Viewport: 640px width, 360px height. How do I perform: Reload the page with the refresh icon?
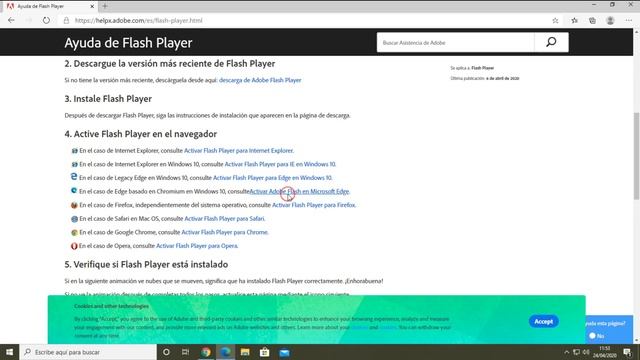pyautogui.click(x=46, y=20)
